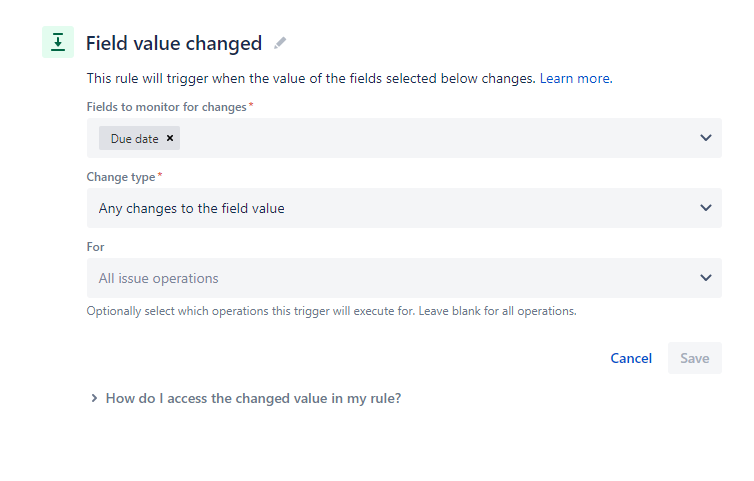
Task: Click the pencil icon to rename the trigger
Action: [280, 43]
